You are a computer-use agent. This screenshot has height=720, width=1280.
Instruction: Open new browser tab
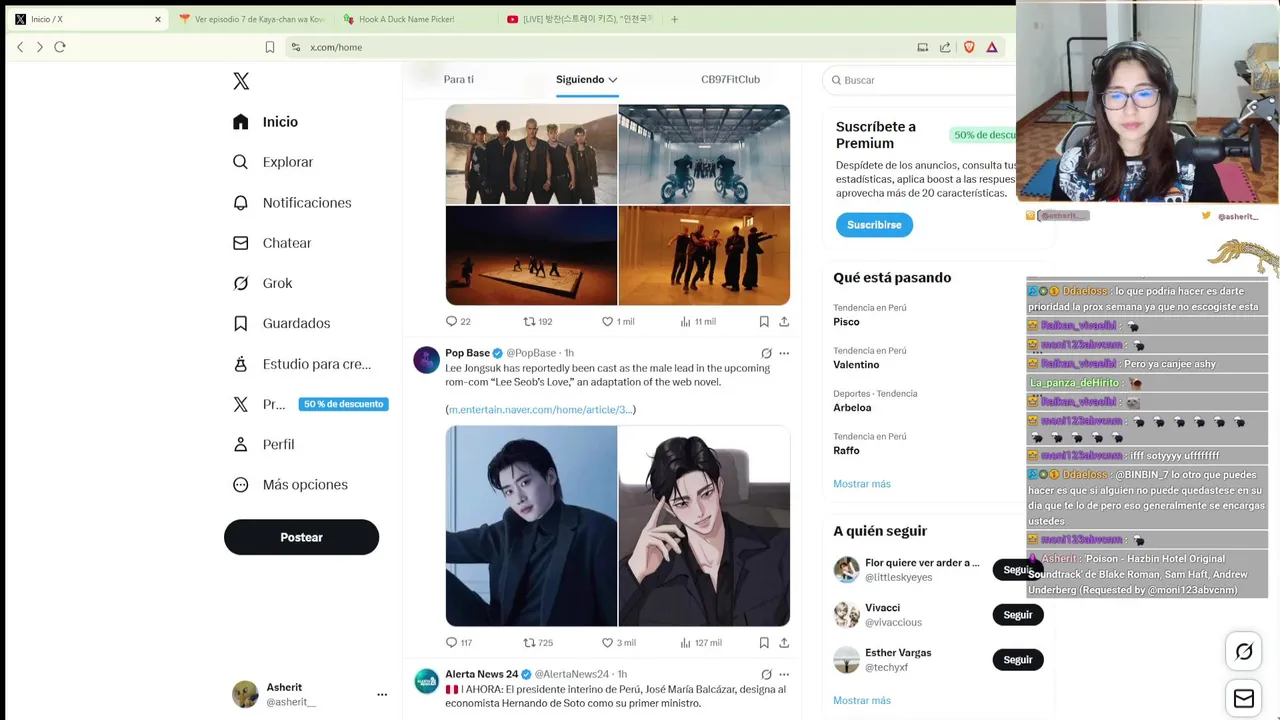(674, 19)
